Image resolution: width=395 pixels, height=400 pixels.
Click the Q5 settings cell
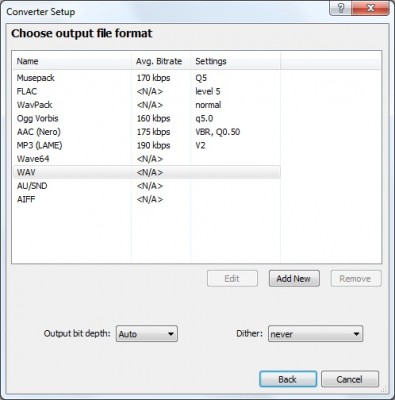201,78
